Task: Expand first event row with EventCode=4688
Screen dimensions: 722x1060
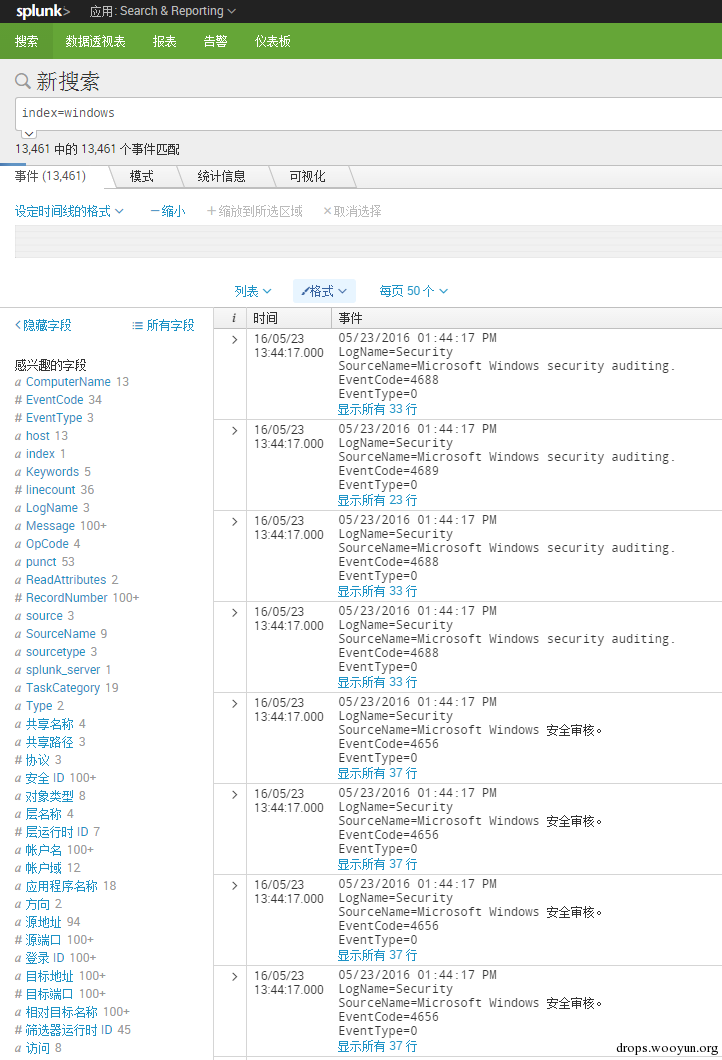Action: 234,339
